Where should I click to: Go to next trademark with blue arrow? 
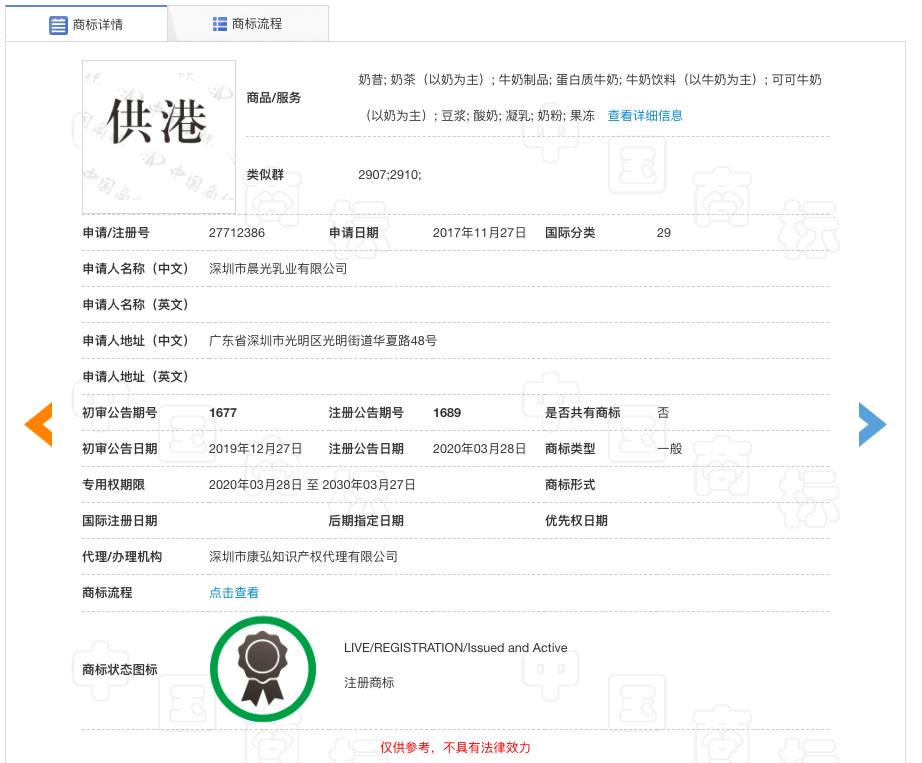[x=873, y=424]
